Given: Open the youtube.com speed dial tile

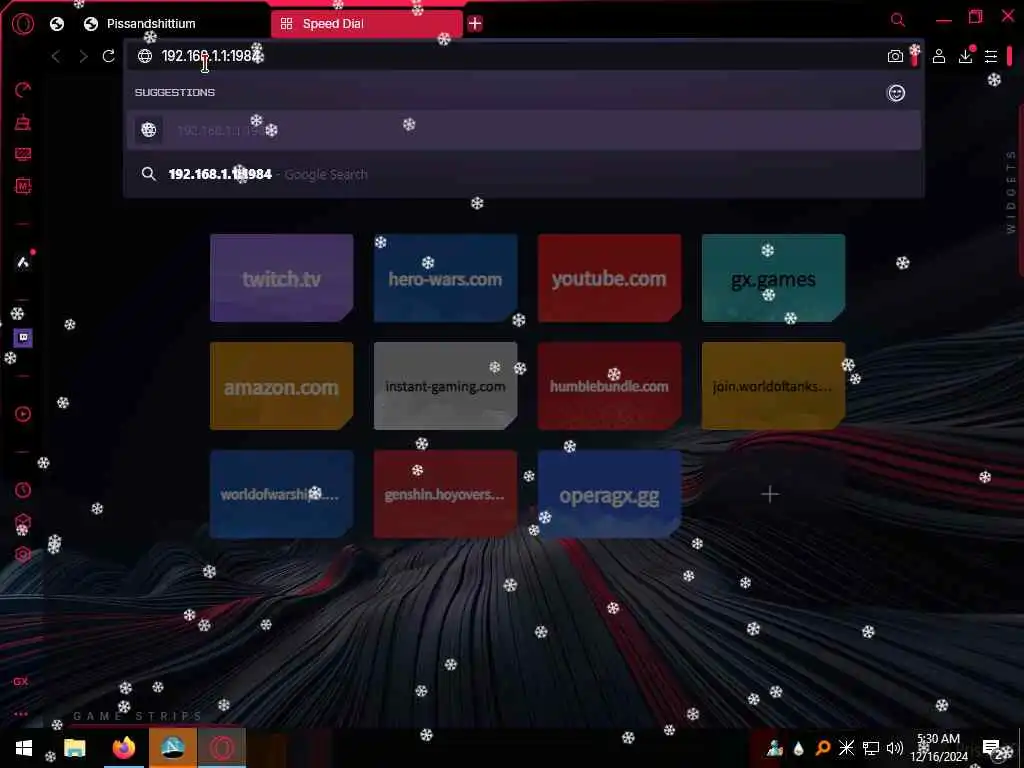Looking at the screenshot, I should click(x=609, y=278).
